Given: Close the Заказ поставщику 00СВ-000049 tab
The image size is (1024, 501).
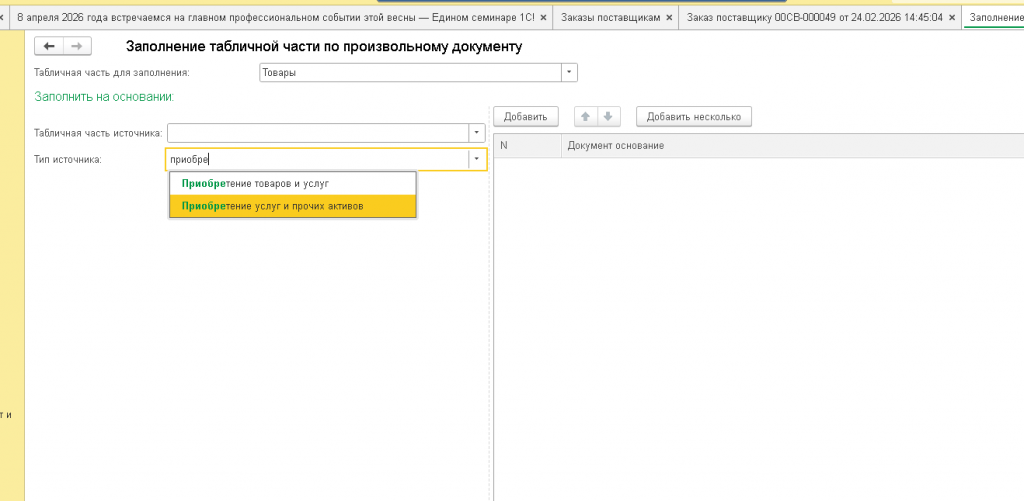Looking at the screenshot, I should tap(952, 18).
